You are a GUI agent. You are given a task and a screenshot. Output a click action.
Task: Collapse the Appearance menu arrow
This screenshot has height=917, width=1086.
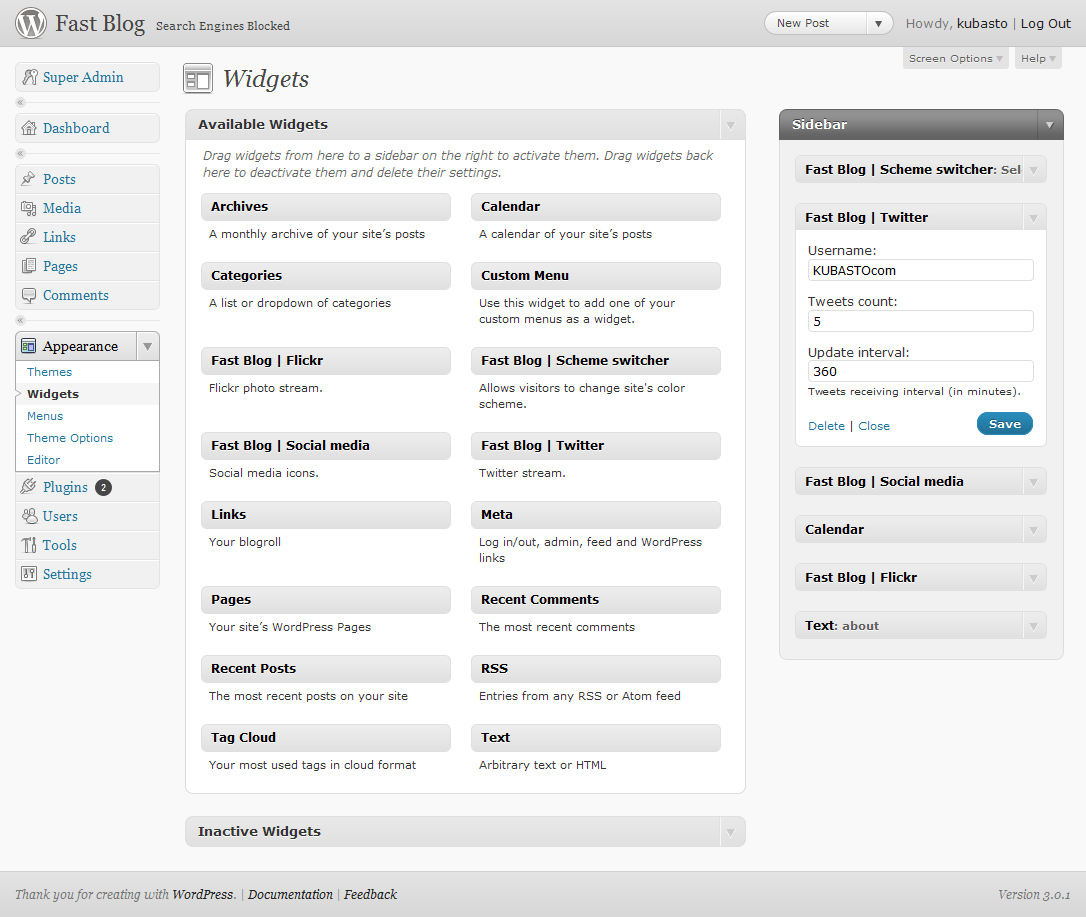point(147,346)
